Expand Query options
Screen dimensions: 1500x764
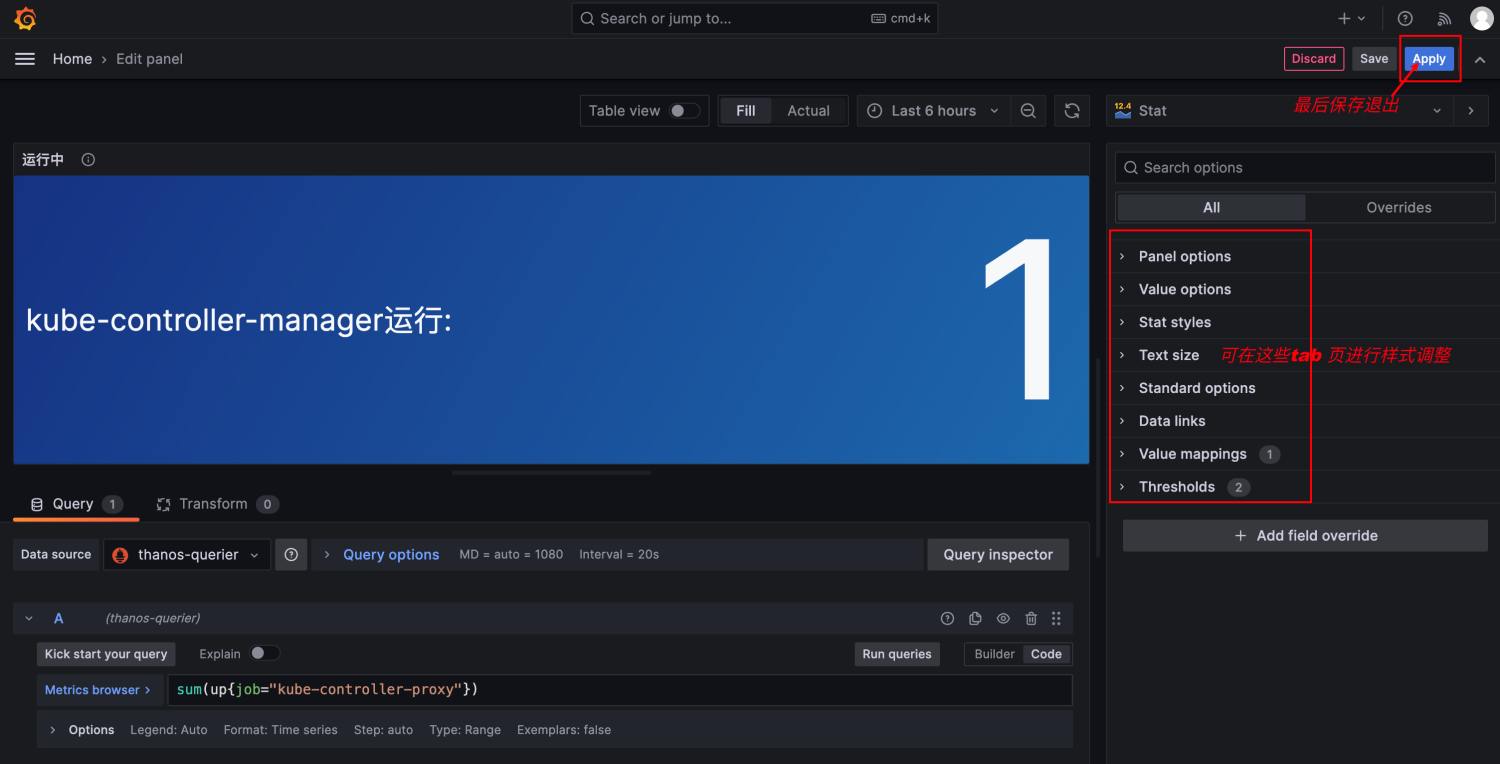point(391,555)
